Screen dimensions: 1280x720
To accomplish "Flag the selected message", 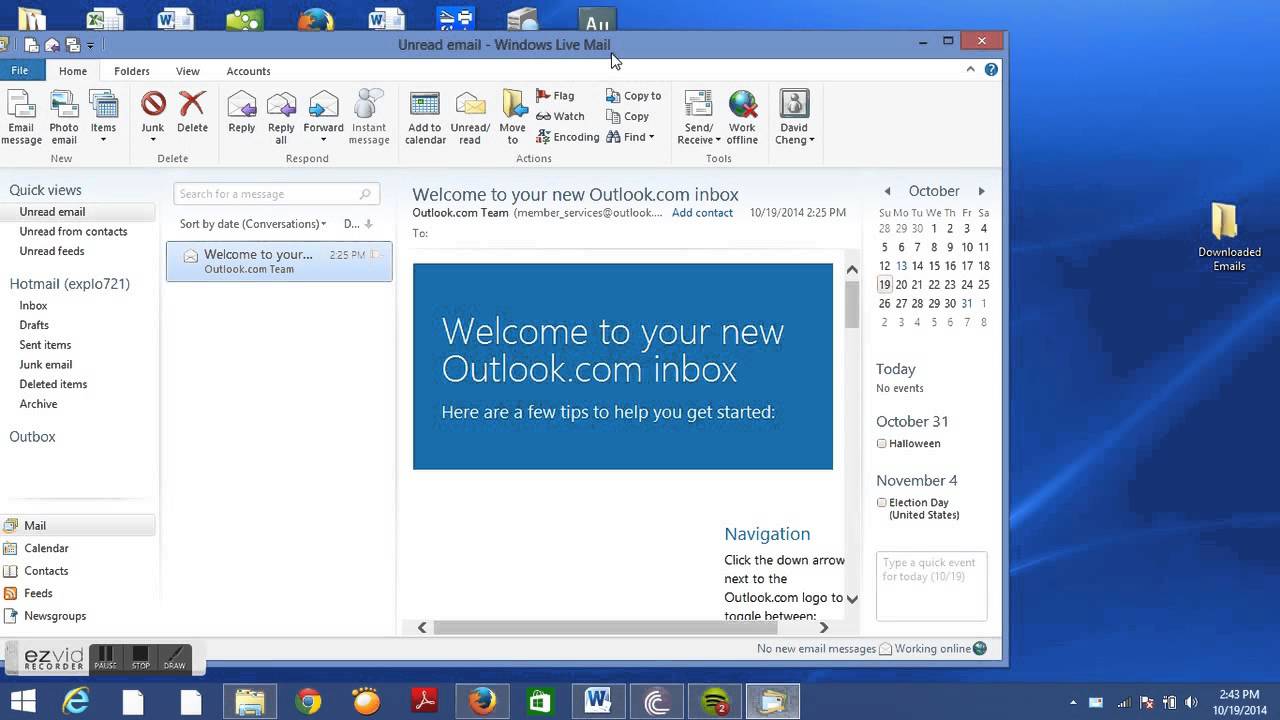I will [x=555, y=96].
